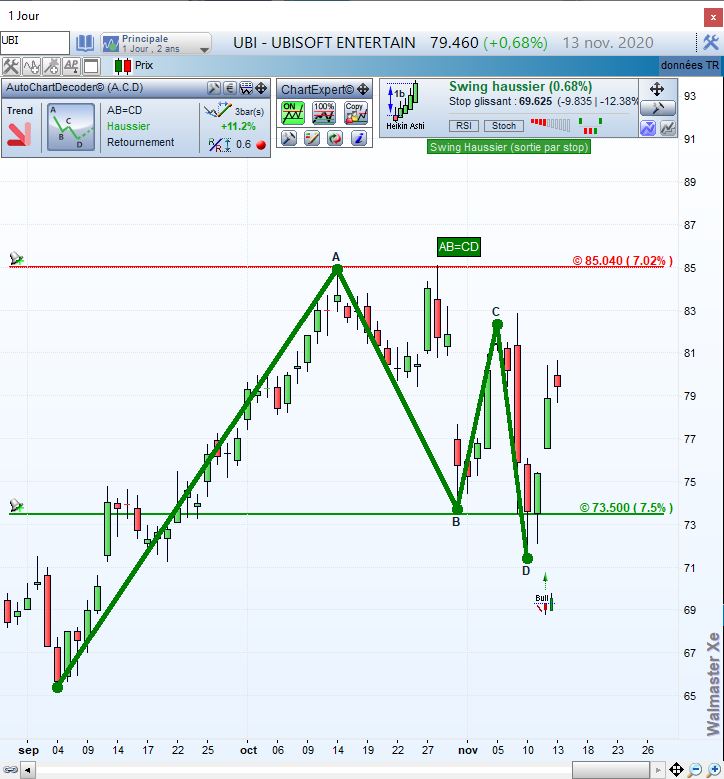Toggle the ChartExpert 100% lines button

coord(324,113)
